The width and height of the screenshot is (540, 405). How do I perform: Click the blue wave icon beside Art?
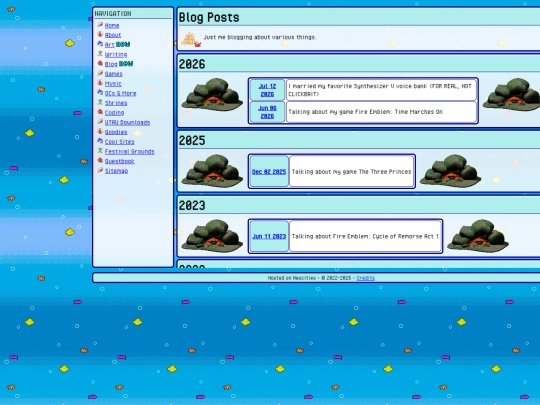tap(100, 44)
